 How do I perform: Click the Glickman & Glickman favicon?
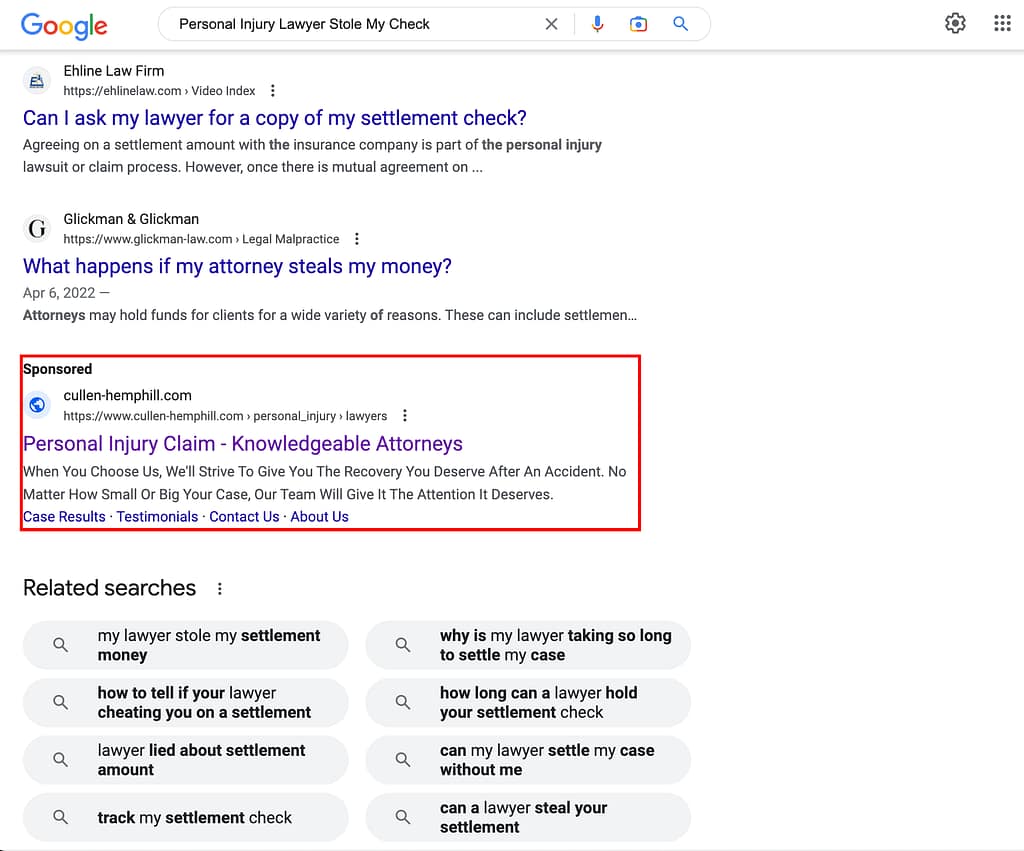[x=37, y=229]
